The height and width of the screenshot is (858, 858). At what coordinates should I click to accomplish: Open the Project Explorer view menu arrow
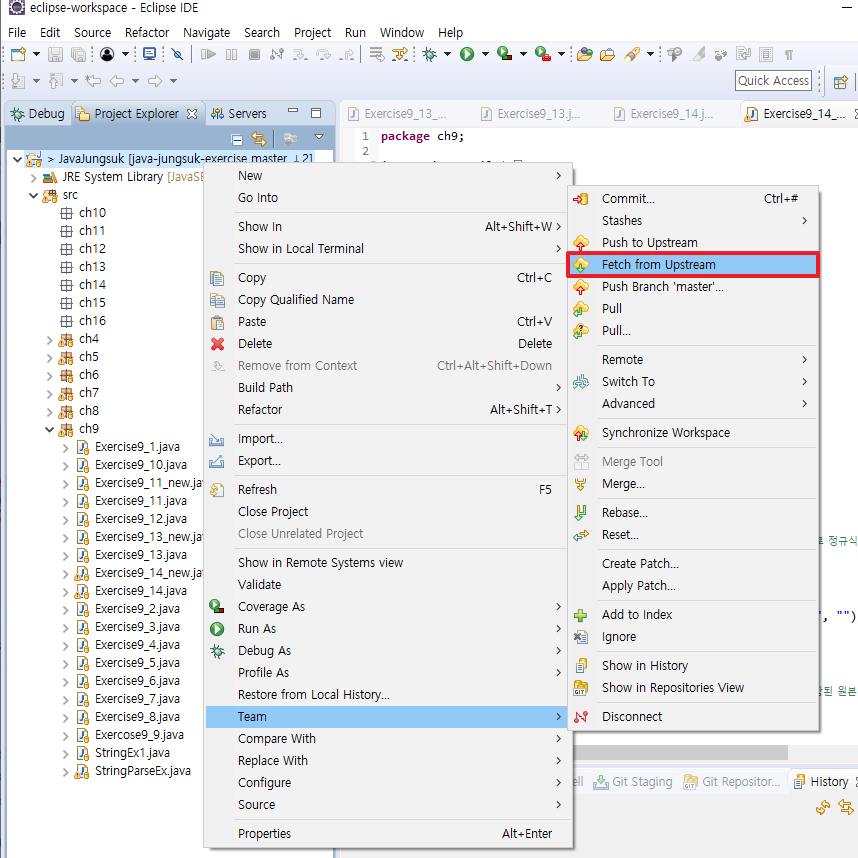tap(319, 136)
